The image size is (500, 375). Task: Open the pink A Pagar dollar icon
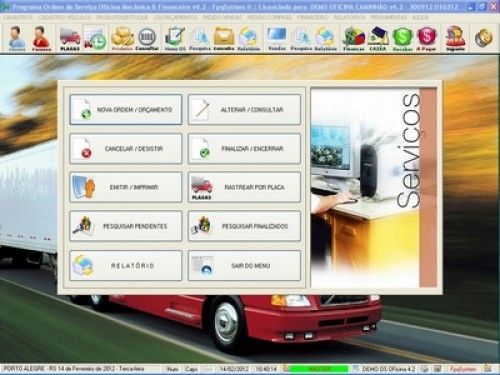tap(427, 39)
